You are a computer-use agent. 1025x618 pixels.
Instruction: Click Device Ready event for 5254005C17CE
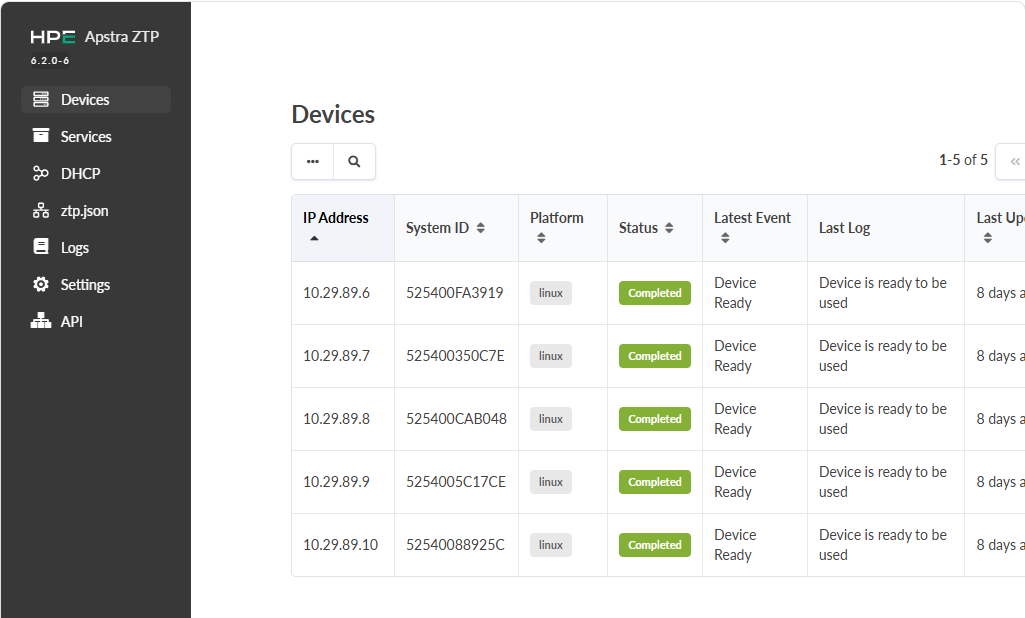[735, 482]
